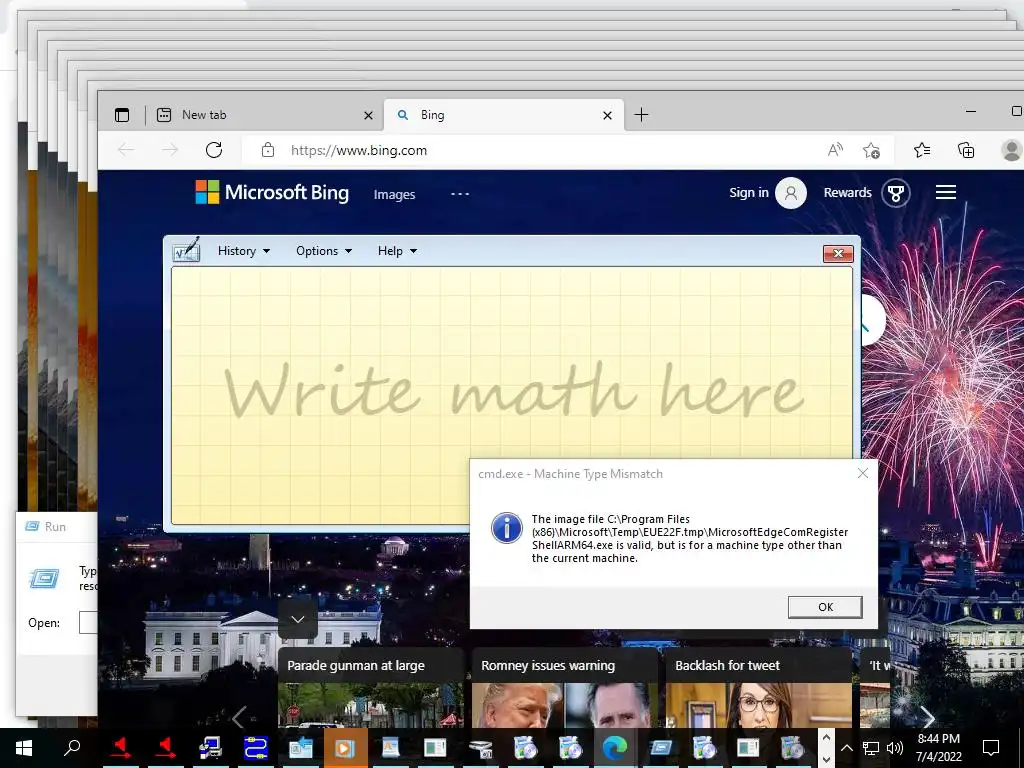Open Bing Images link
The width and height of the screenshot is (1024, 768).
point(394,195)
